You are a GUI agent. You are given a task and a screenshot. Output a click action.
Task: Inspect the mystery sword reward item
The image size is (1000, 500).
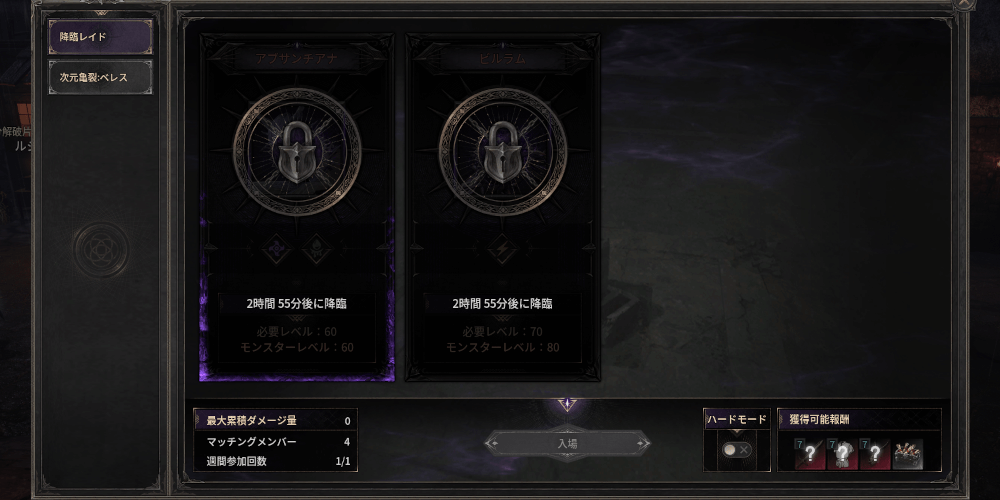point(809,453)
